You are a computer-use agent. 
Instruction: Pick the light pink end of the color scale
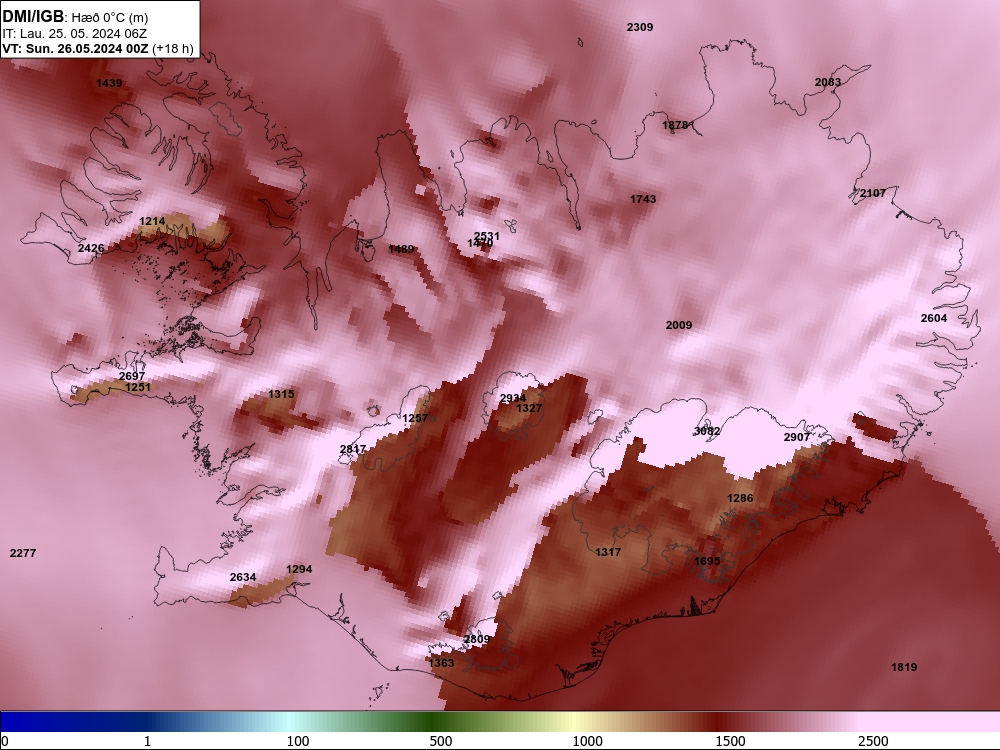click(931, 722)
